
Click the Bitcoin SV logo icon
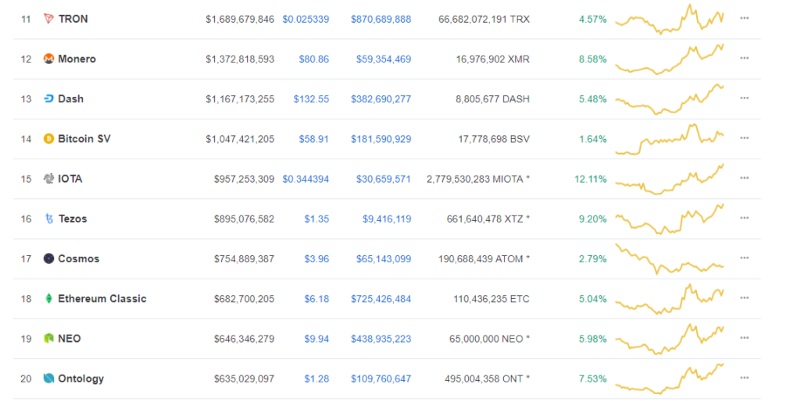48,139
